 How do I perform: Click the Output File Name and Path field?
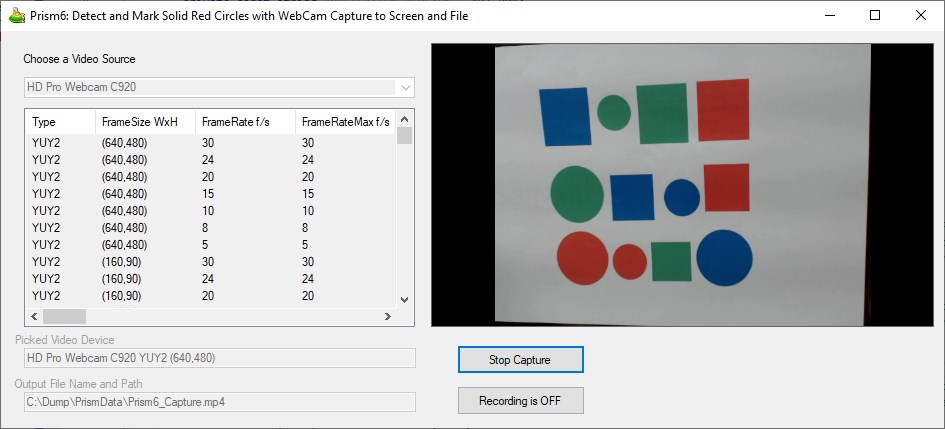(x=219, y=402)
